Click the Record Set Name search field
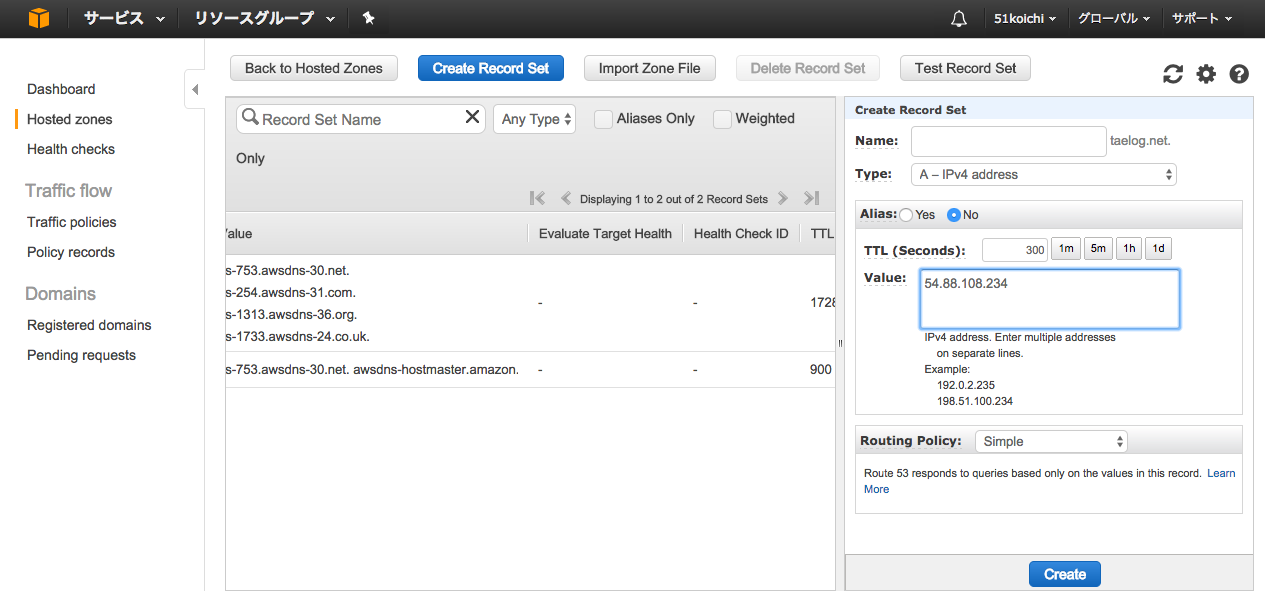 tap(361, 119)
